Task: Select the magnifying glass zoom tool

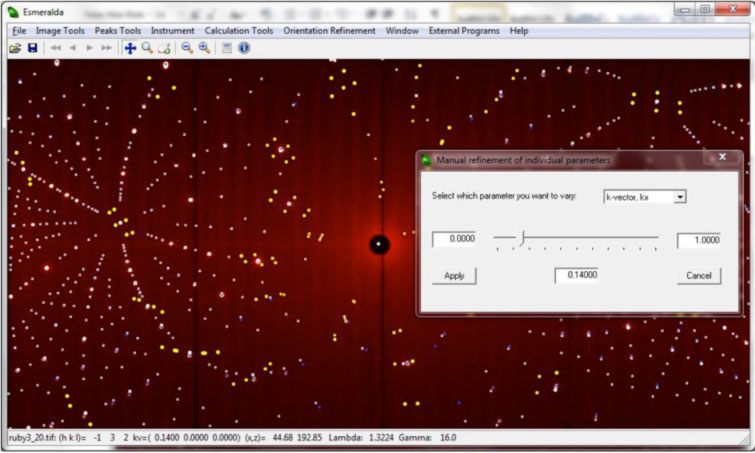Action: [147, 48]
